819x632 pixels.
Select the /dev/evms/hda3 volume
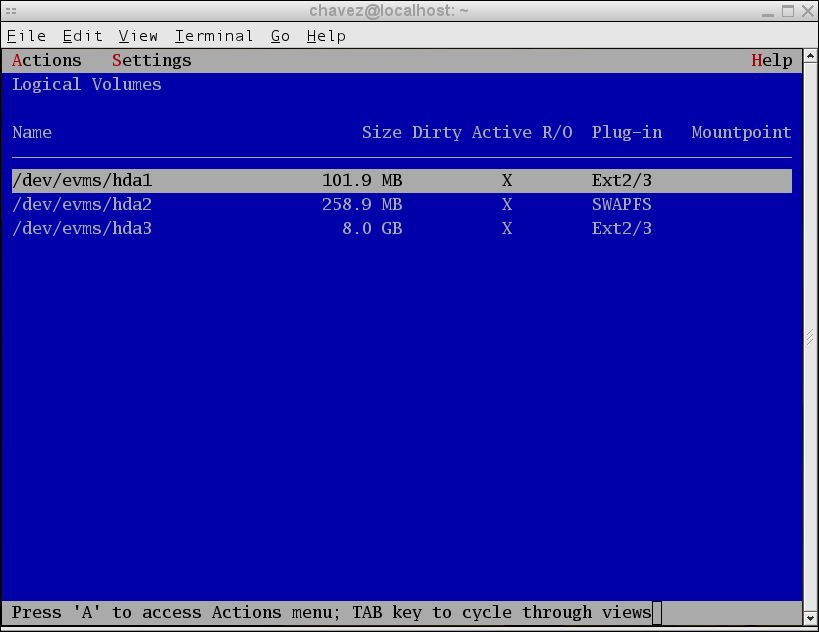[82, 229]
